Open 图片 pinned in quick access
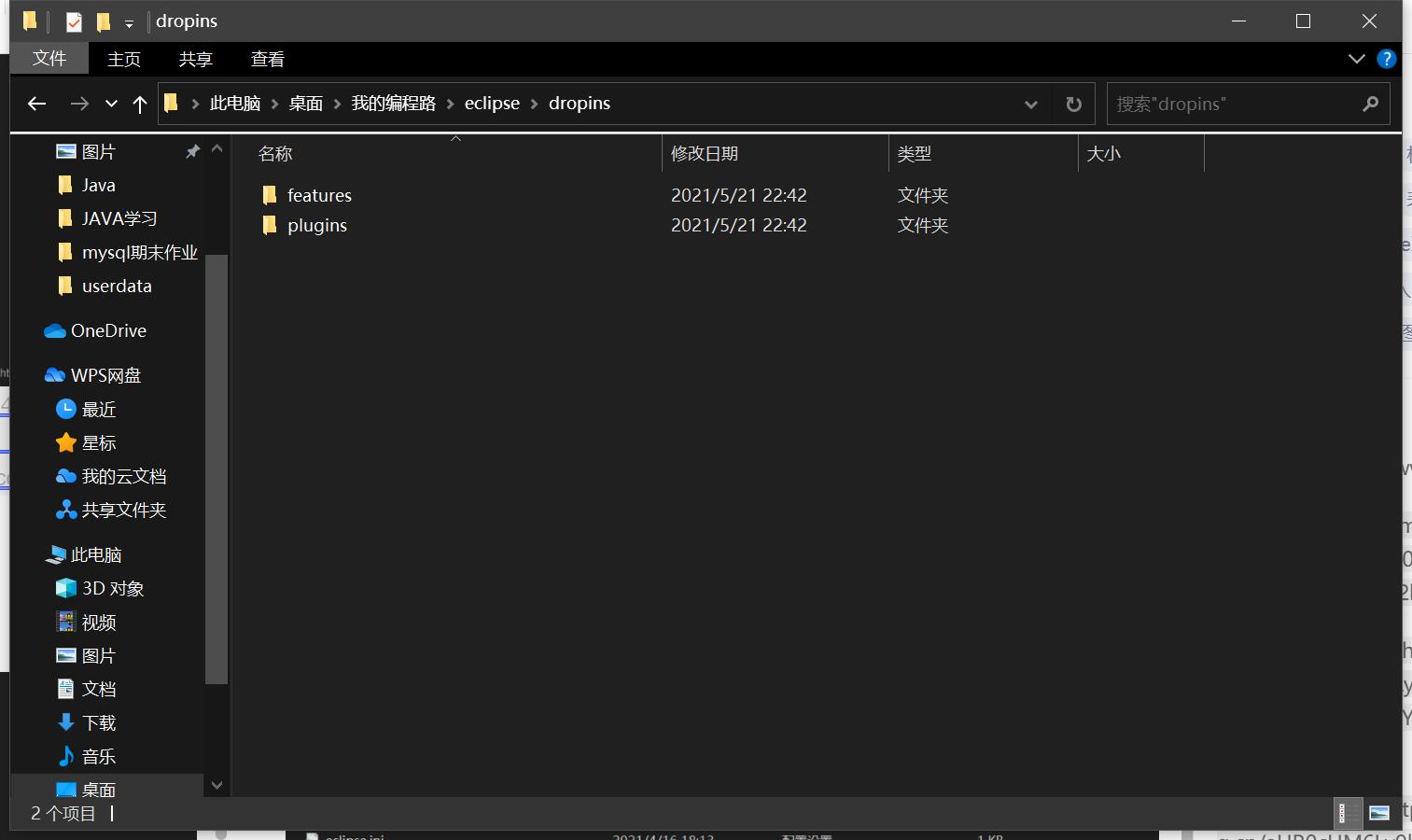The image size is (1412, 840). pos(99,151)
